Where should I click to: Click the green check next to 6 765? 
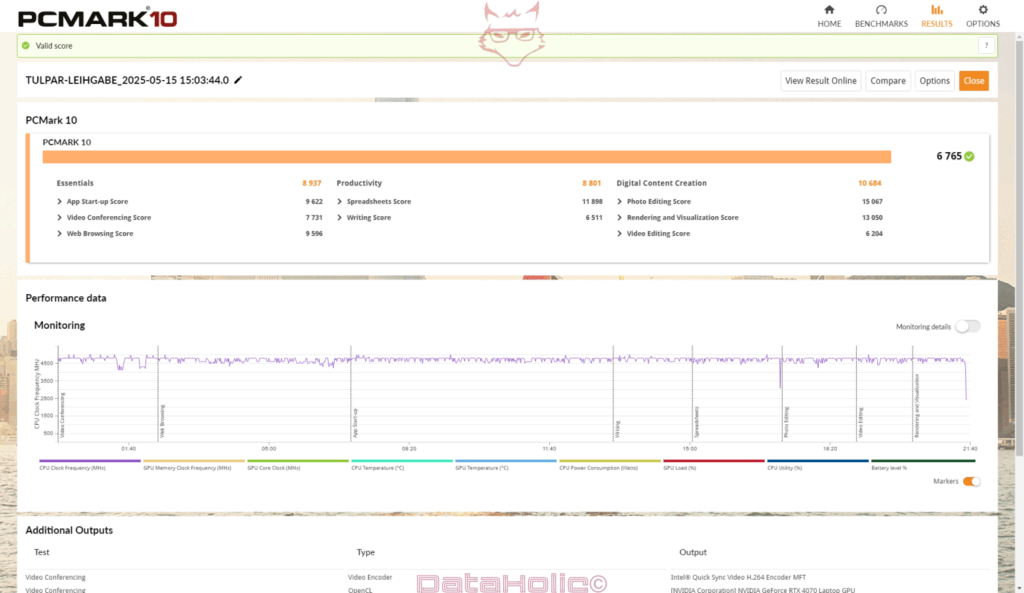tap(969, 156)
